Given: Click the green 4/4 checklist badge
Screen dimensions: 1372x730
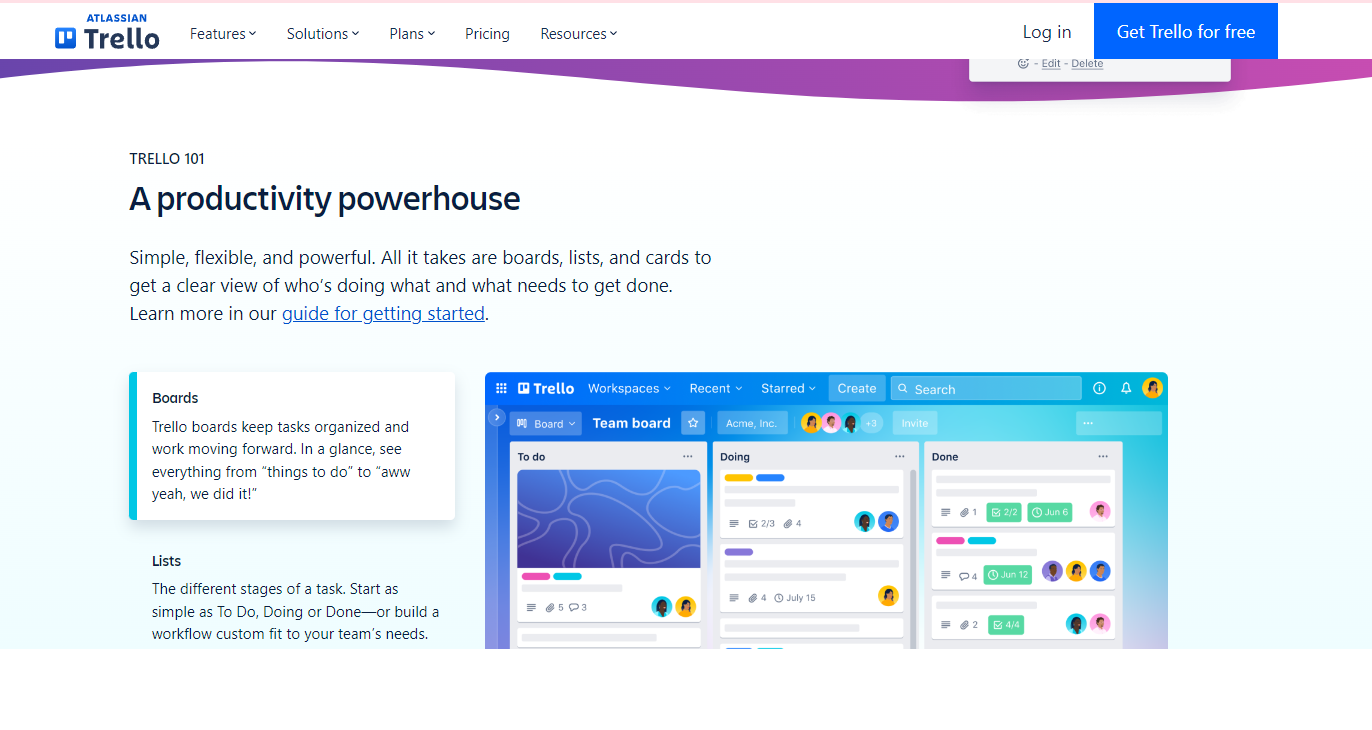Looking at the screenshot, I should click(x=1006, y=625).
